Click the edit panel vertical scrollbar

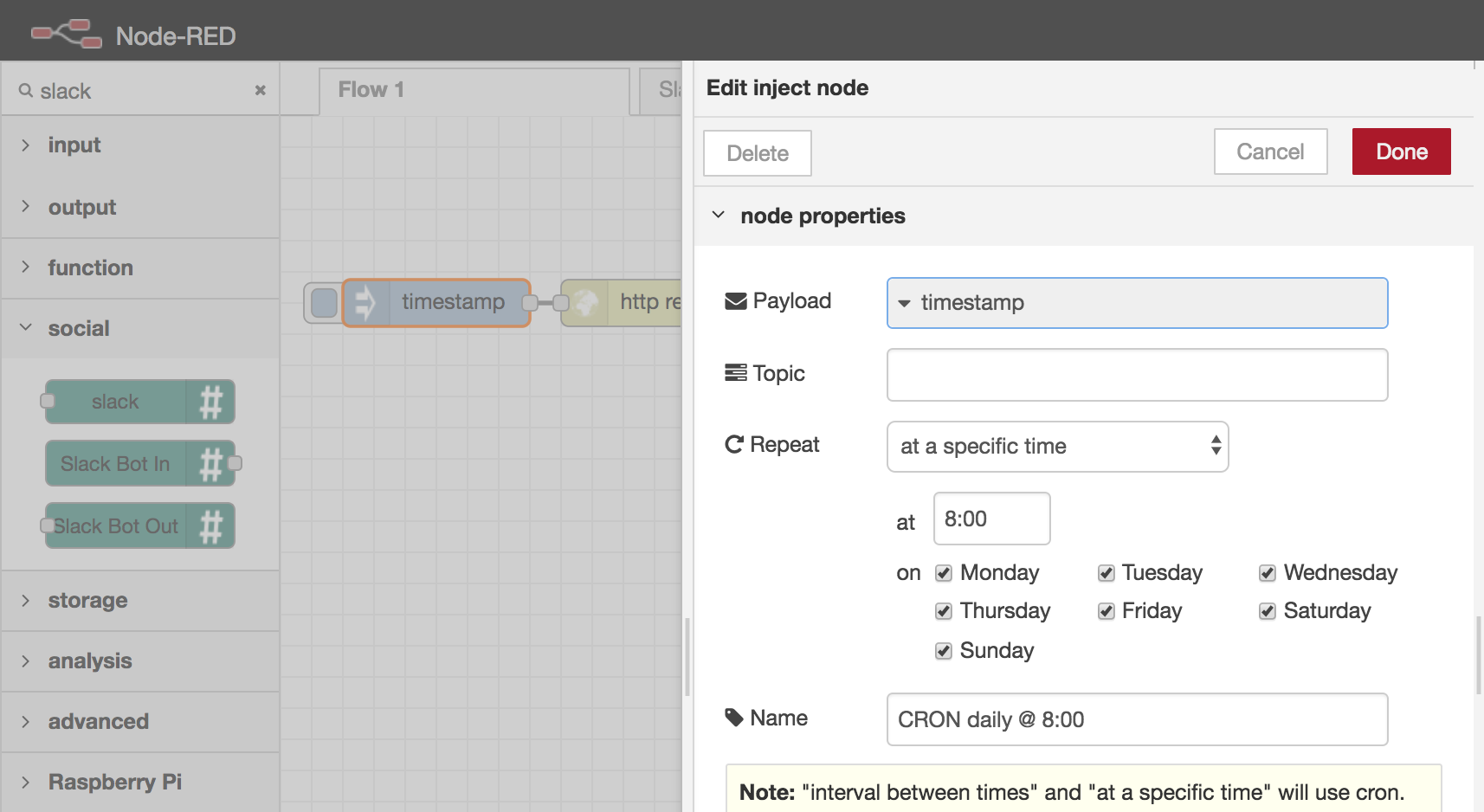1479,655
